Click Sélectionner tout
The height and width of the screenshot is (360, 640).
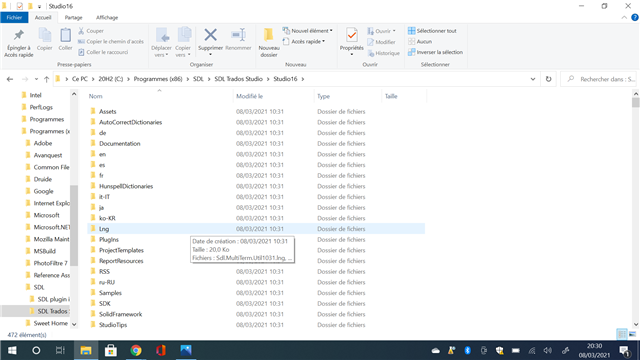[x=432, y=31]
